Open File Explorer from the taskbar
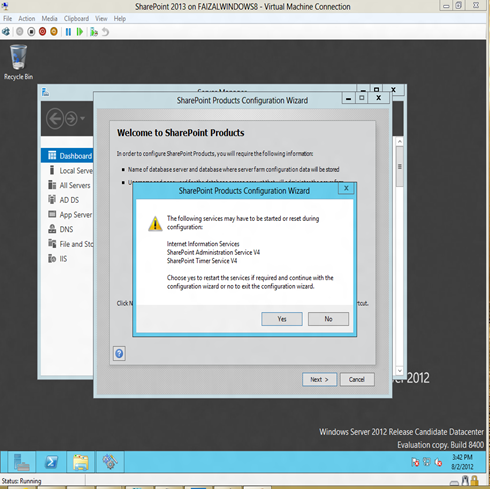Viewport: 490px width, 489px height. point(81,462)
